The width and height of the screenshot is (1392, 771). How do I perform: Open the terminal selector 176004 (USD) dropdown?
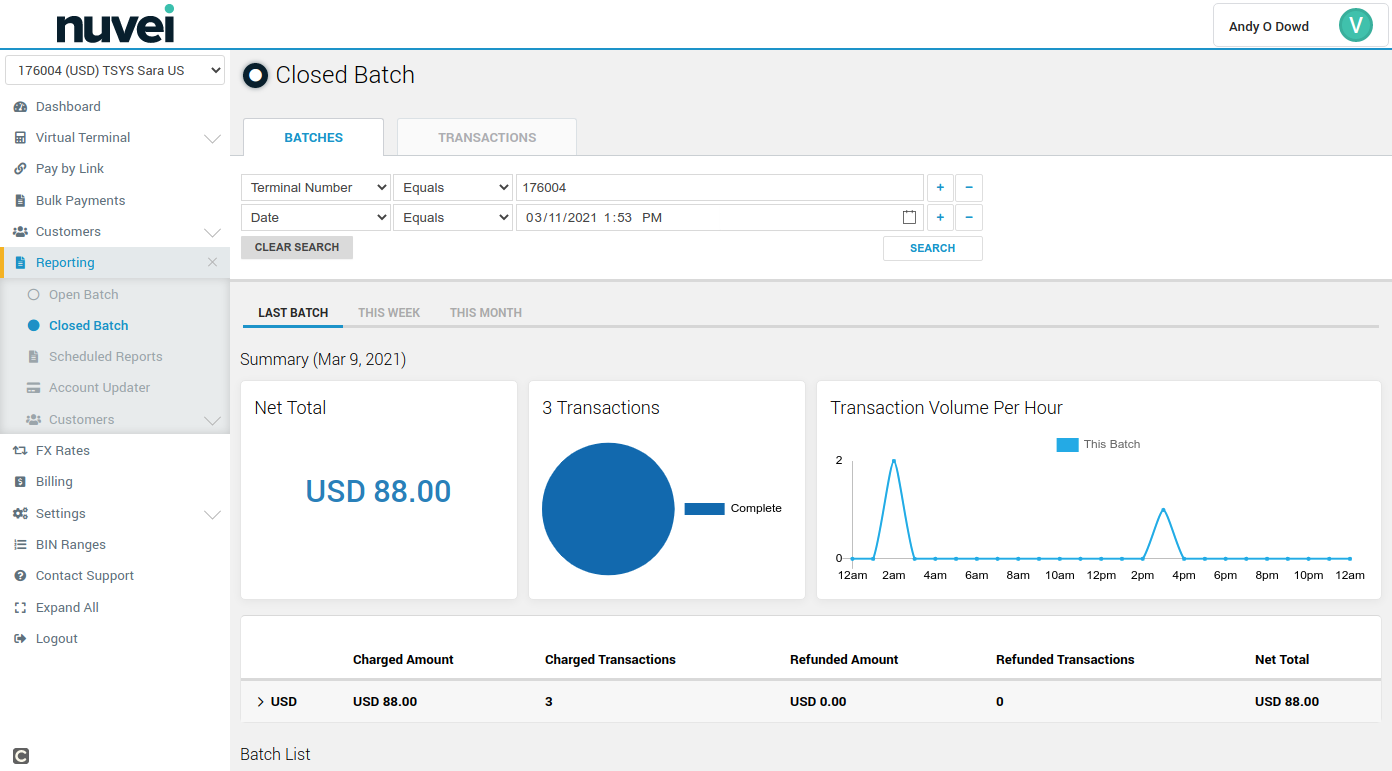click(115, 71)
